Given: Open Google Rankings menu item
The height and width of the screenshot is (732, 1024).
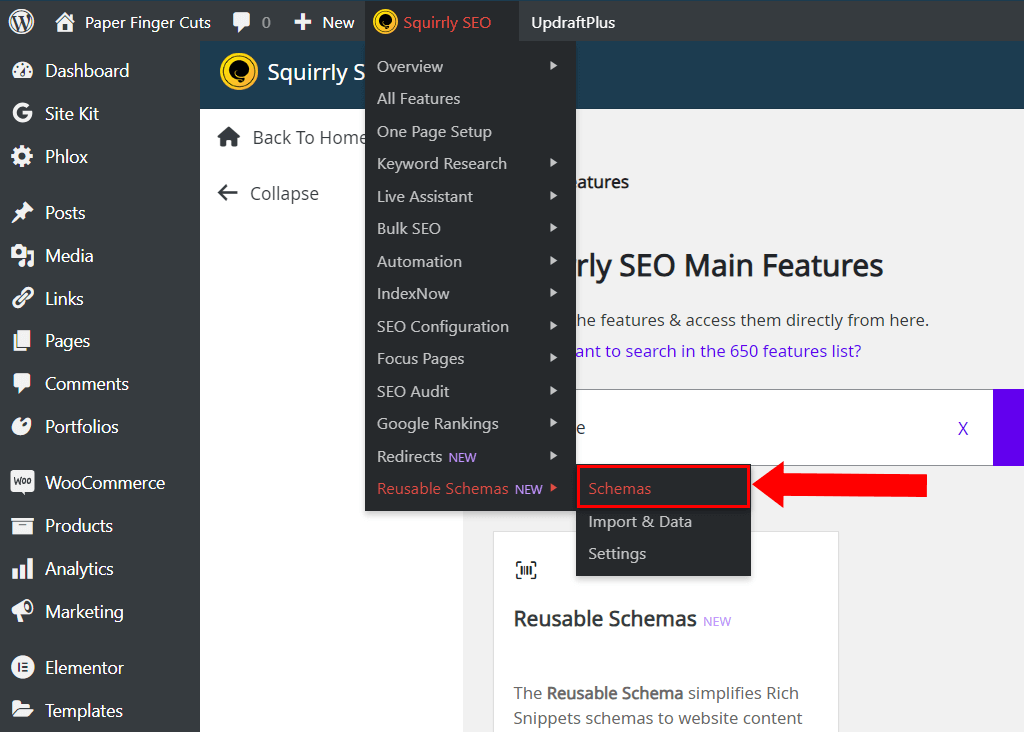Looking at the screenshot, I should (470, 424).
